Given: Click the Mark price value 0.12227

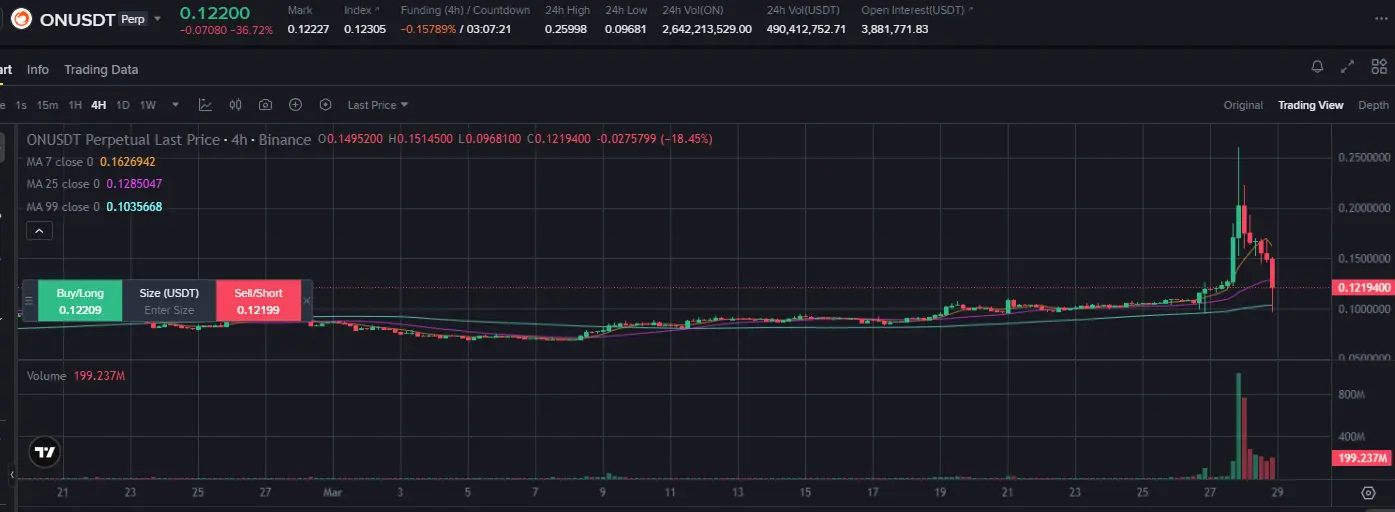Looking at the screenshot, I should pyautogui.click(x=307, y=29).
